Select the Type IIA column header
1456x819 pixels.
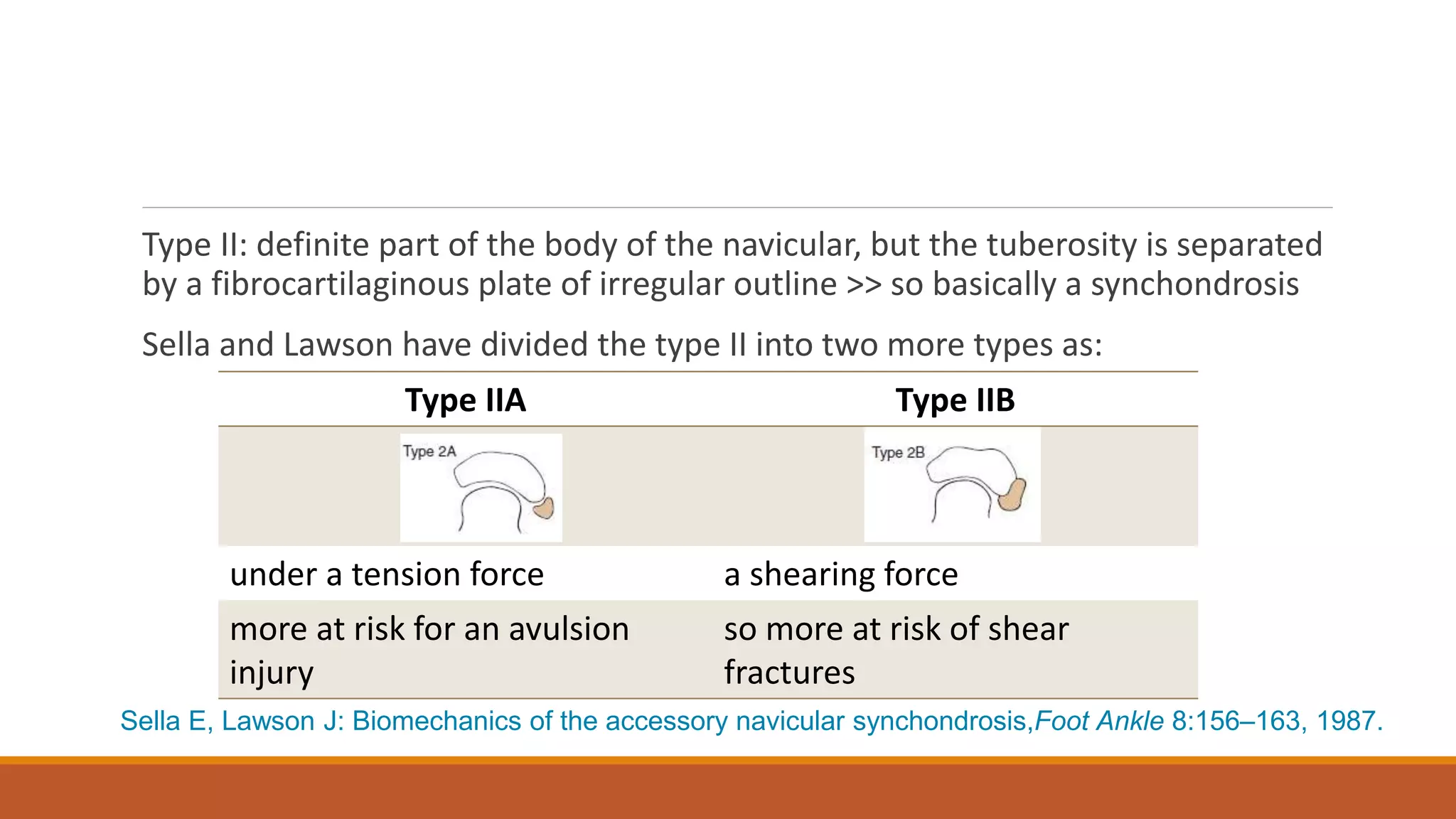coord(465,400)
